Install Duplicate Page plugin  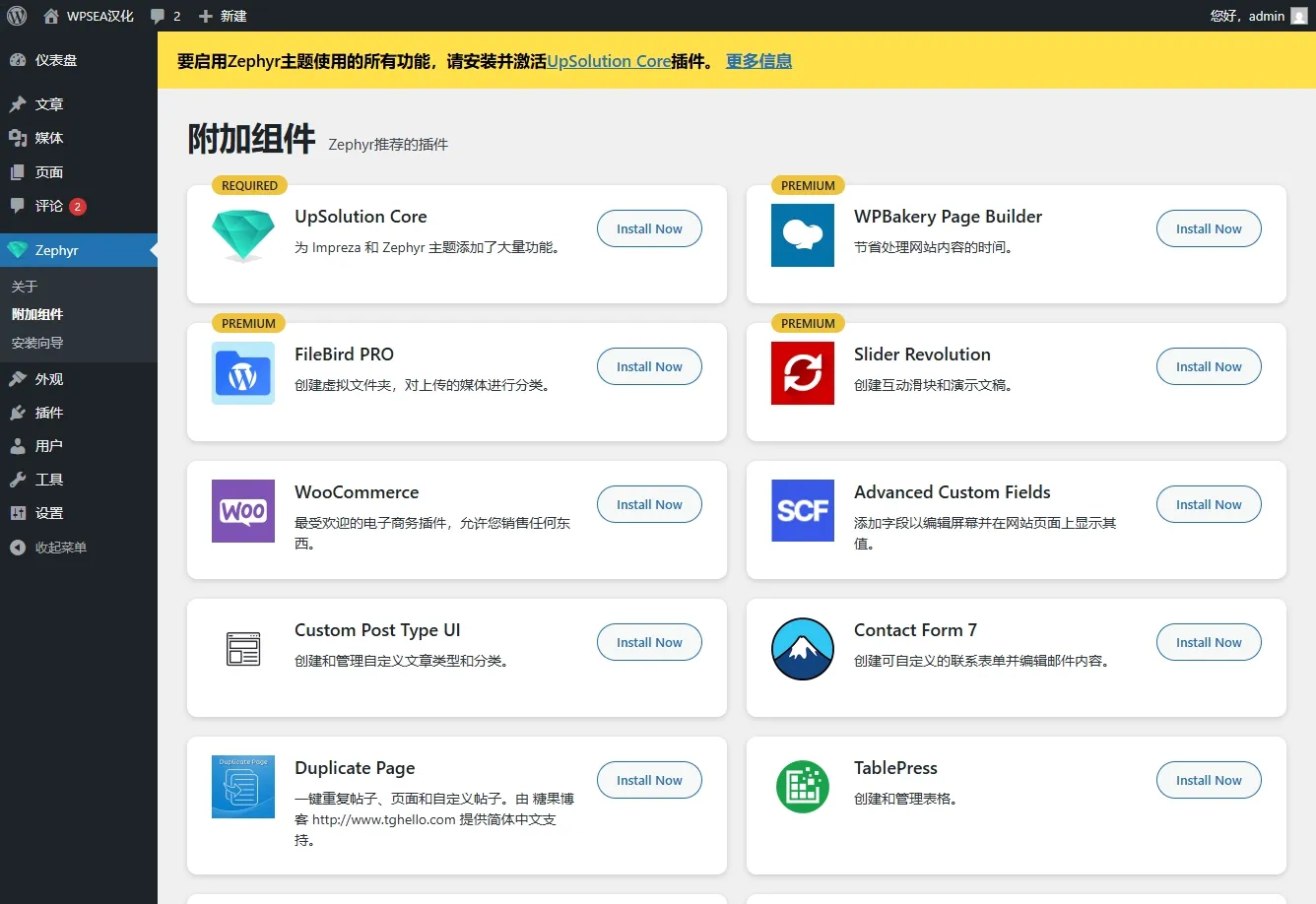(x=649, y=780)
